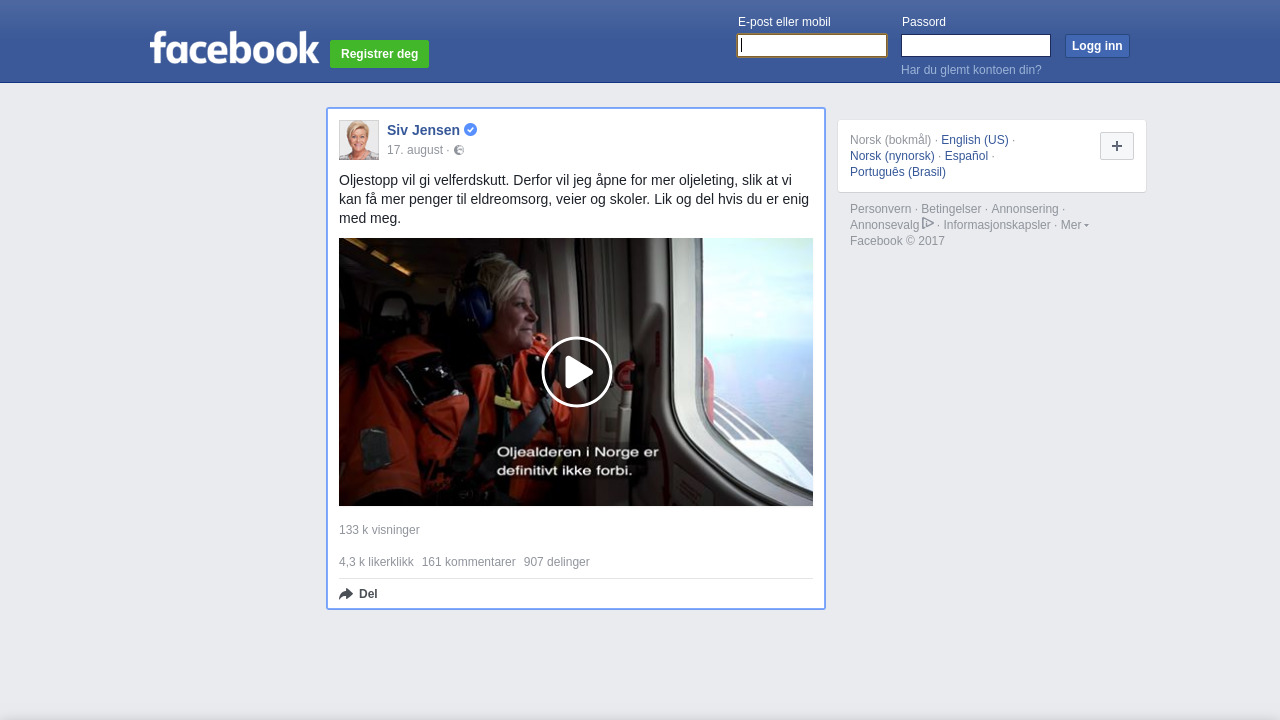Click the public globe privacy icon

pos(459,150)
